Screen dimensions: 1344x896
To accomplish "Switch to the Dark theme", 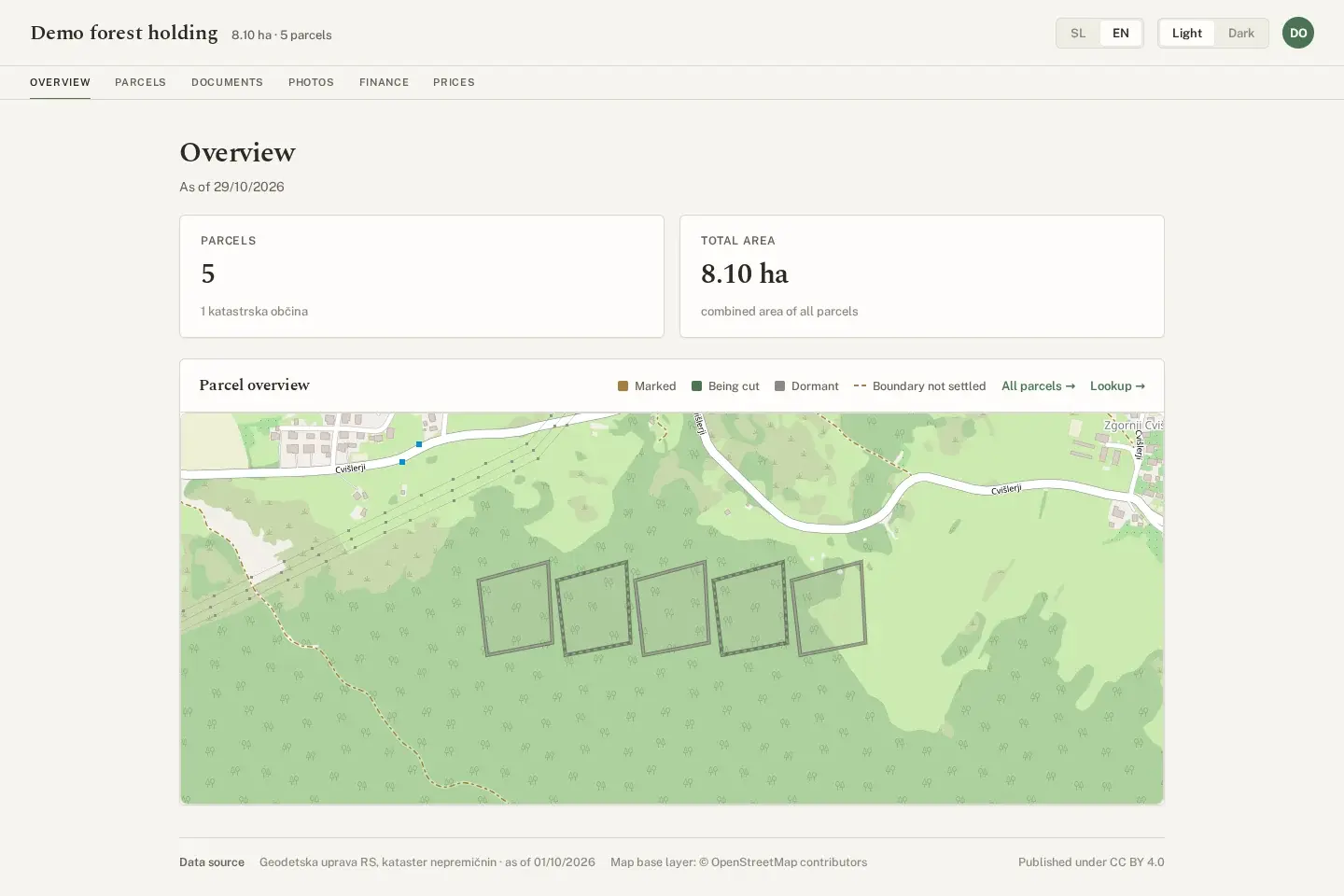I will 1241,33.
